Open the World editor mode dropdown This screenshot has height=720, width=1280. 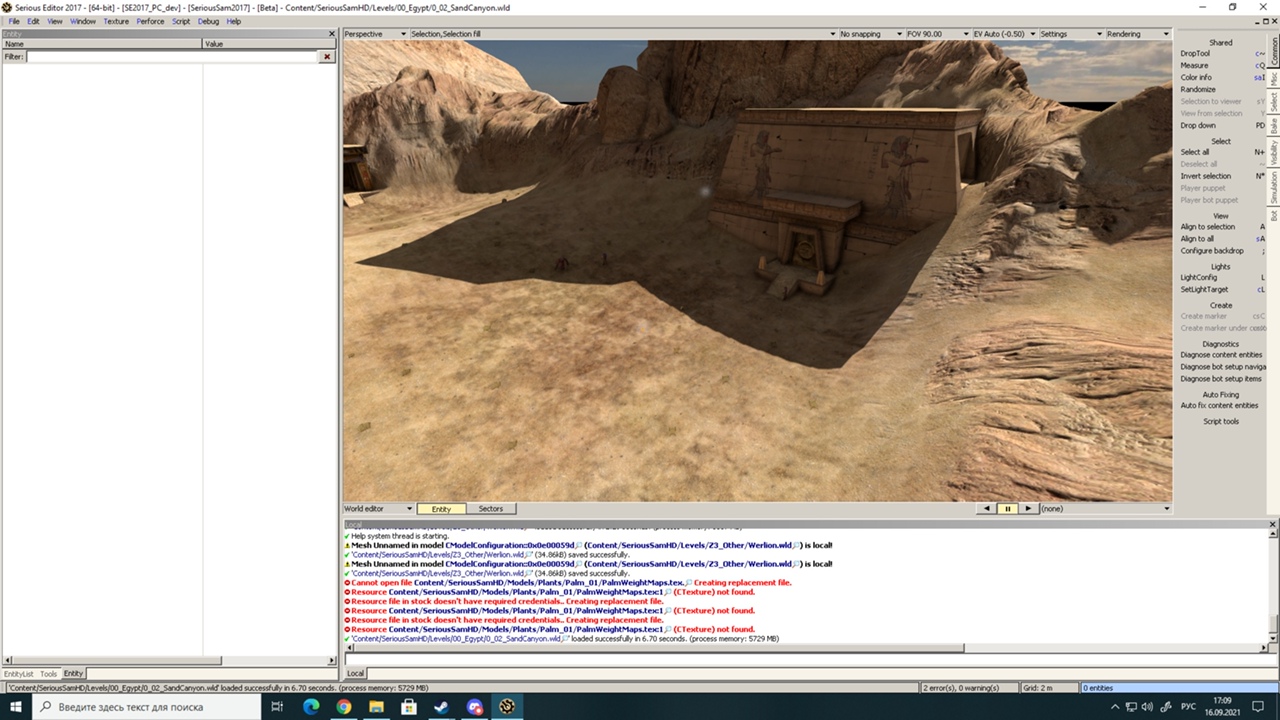(x=378, y=509)
